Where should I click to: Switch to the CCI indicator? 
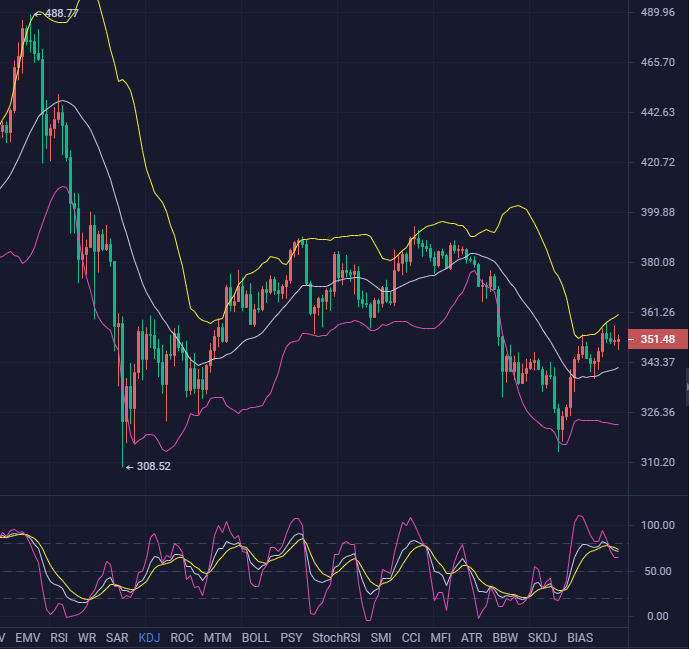click(x=411, y=638)
